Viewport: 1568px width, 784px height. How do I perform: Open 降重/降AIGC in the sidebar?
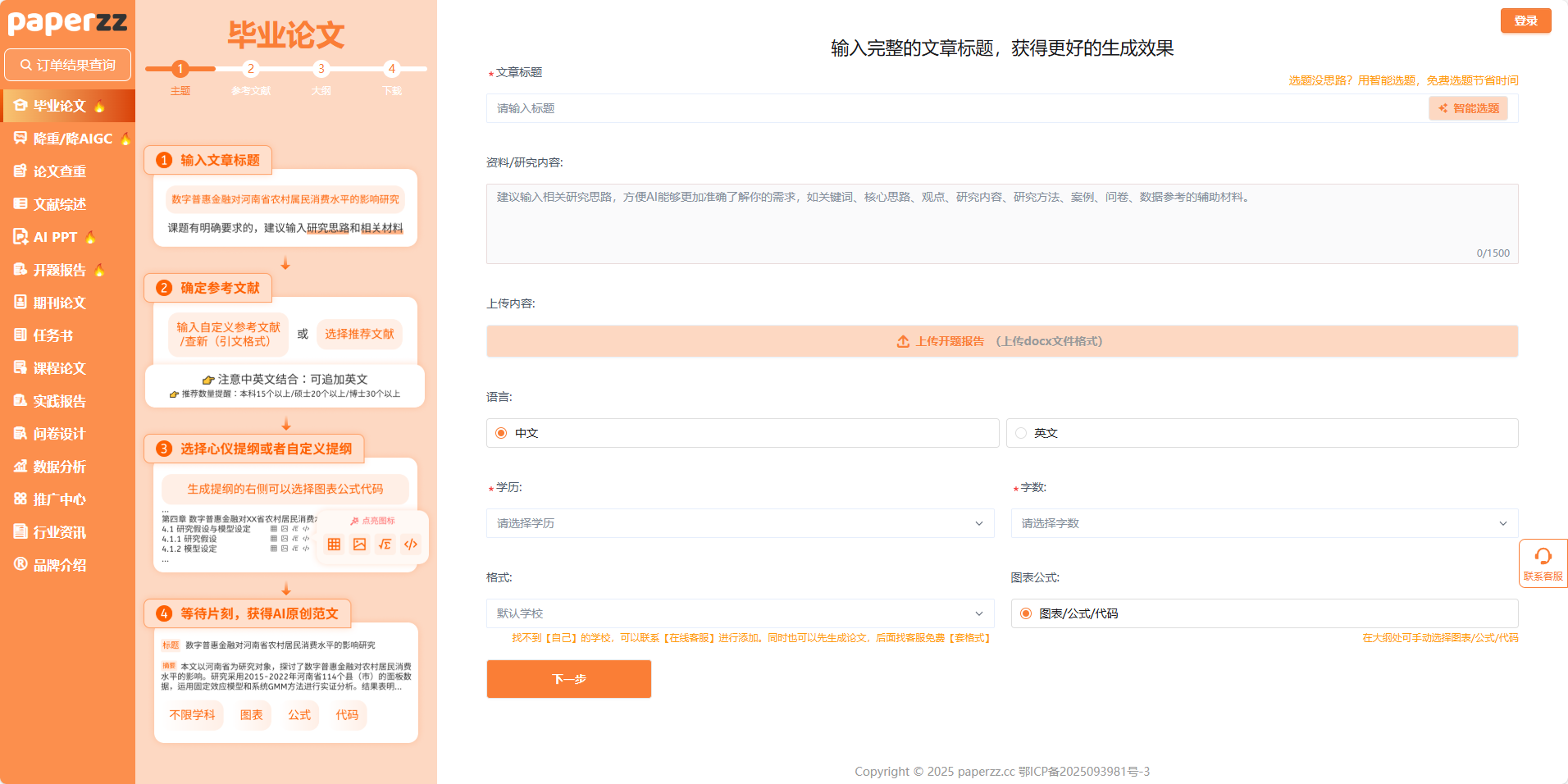72,139
